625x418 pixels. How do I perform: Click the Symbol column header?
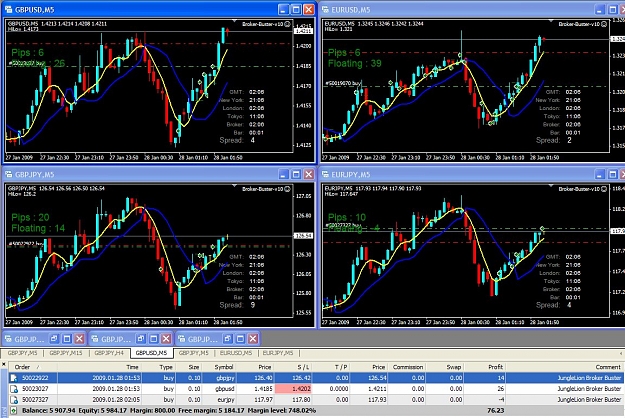coord(218,367)
